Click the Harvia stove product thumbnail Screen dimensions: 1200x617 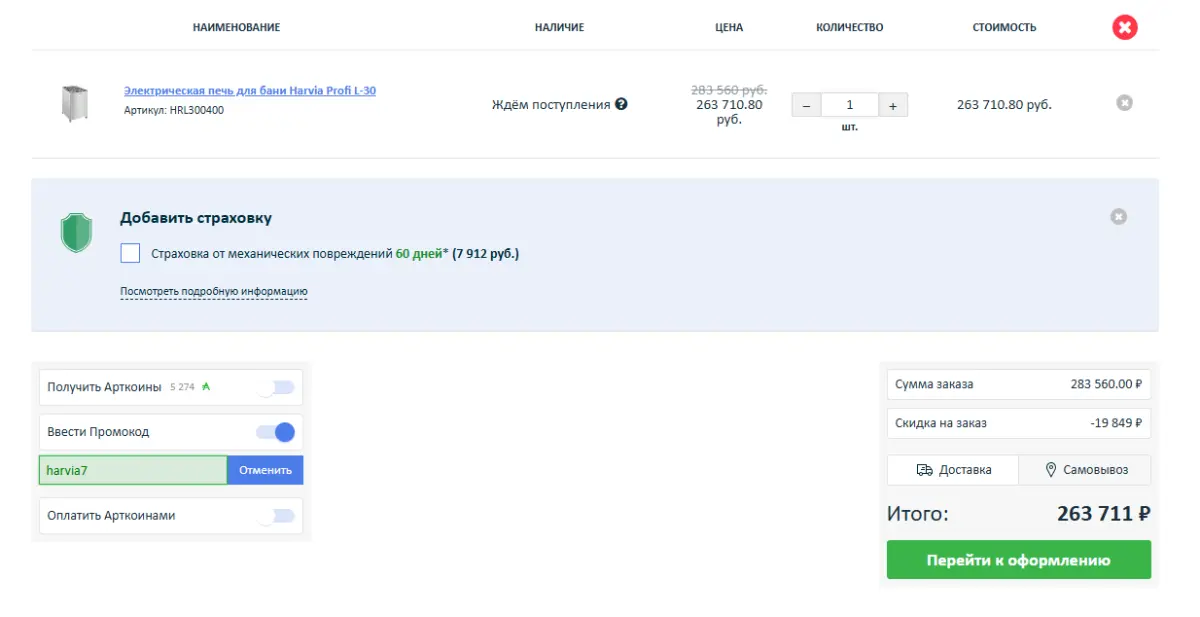click(x=74, y=104)
